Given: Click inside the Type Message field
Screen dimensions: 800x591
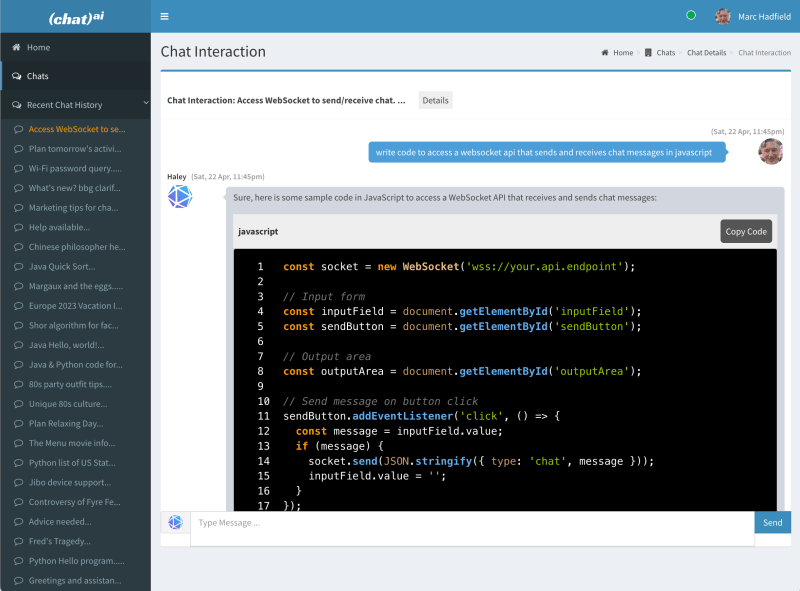Looking at the screenshot, I should point(350,522).
